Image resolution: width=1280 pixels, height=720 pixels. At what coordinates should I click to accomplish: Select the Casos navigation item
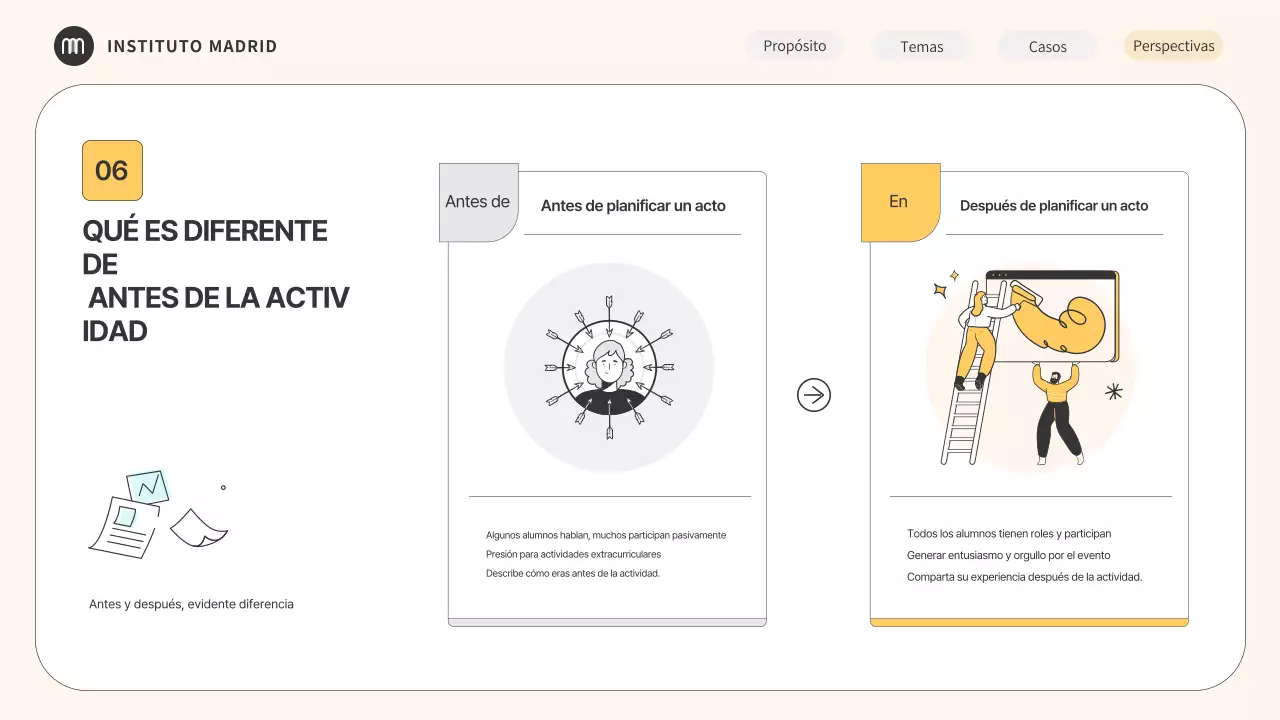point(1046,46)
